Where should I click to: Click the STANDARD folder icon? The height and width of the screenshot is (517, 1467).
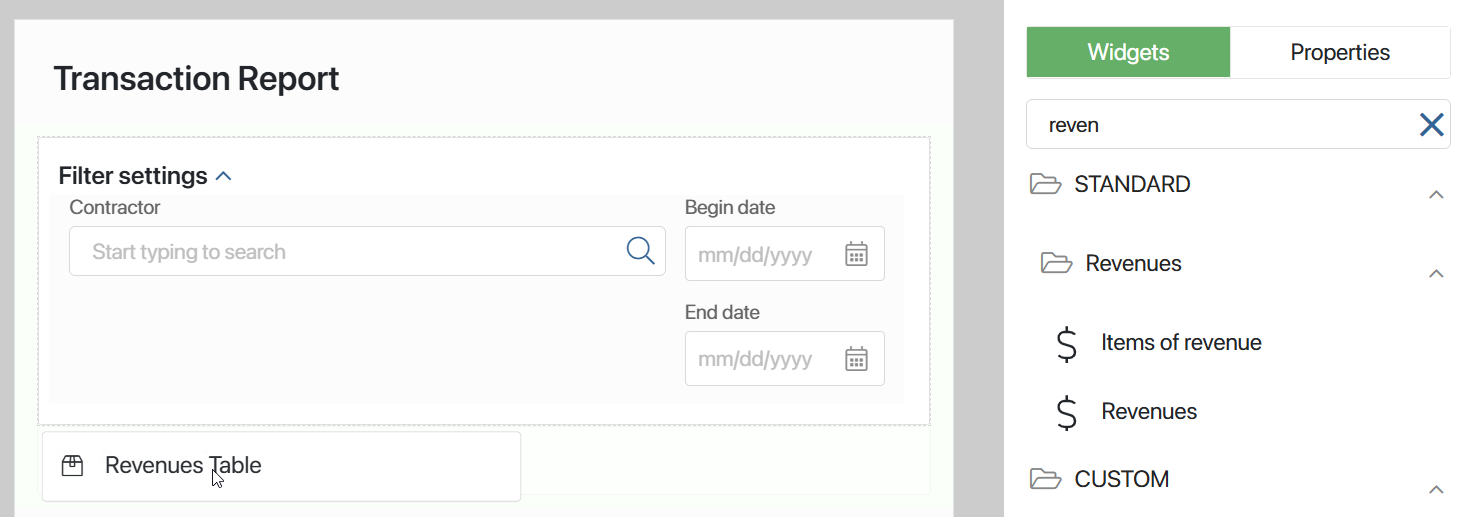[x=1045, y=184]
